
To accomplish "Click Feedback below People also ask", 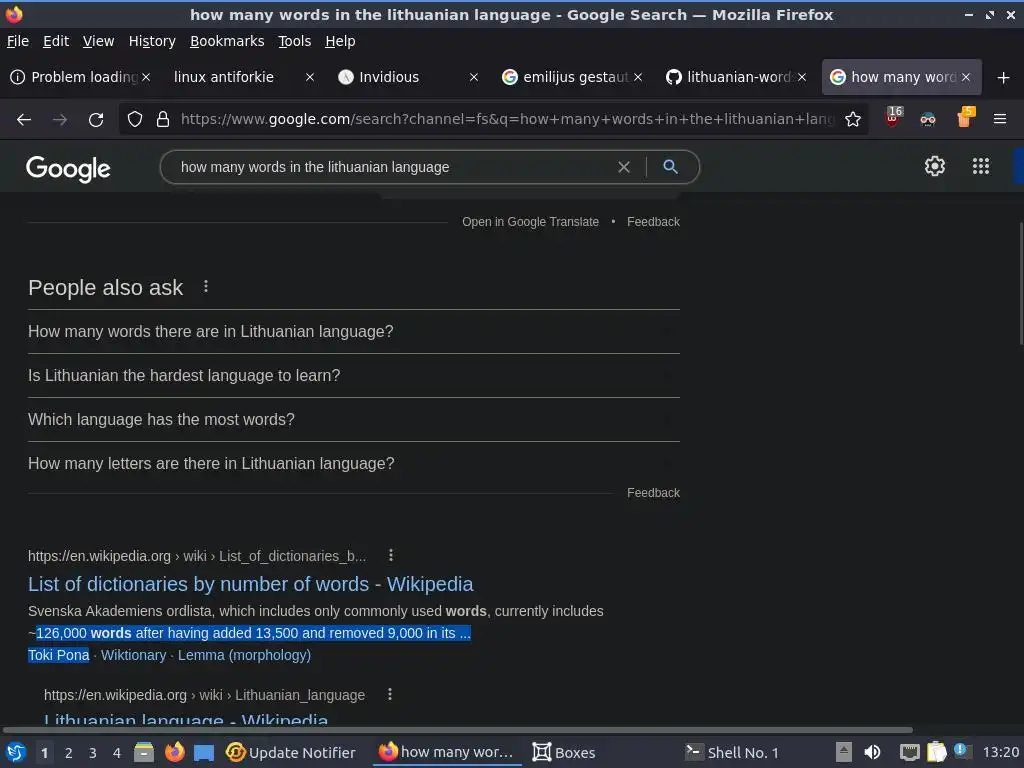I will pos(653,493).
